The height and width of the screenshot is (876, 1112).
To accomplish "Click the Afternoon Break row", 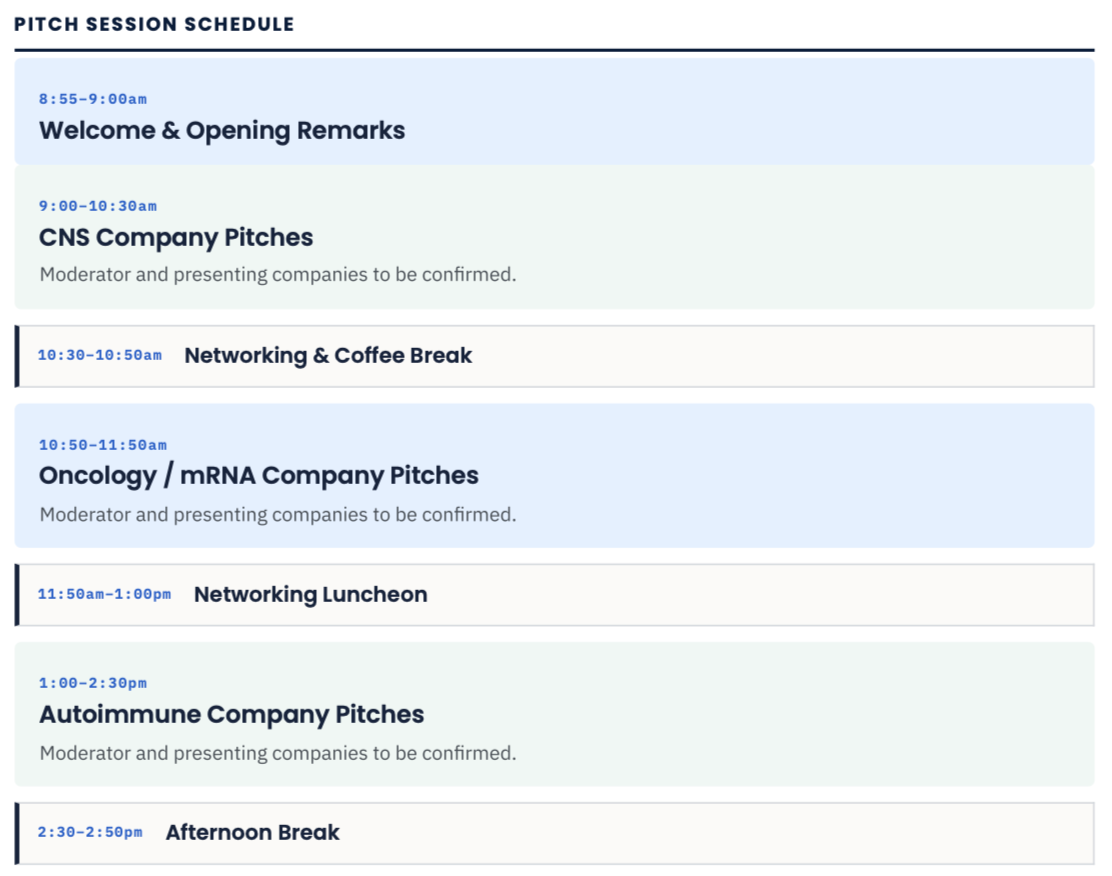I will 555,833.
